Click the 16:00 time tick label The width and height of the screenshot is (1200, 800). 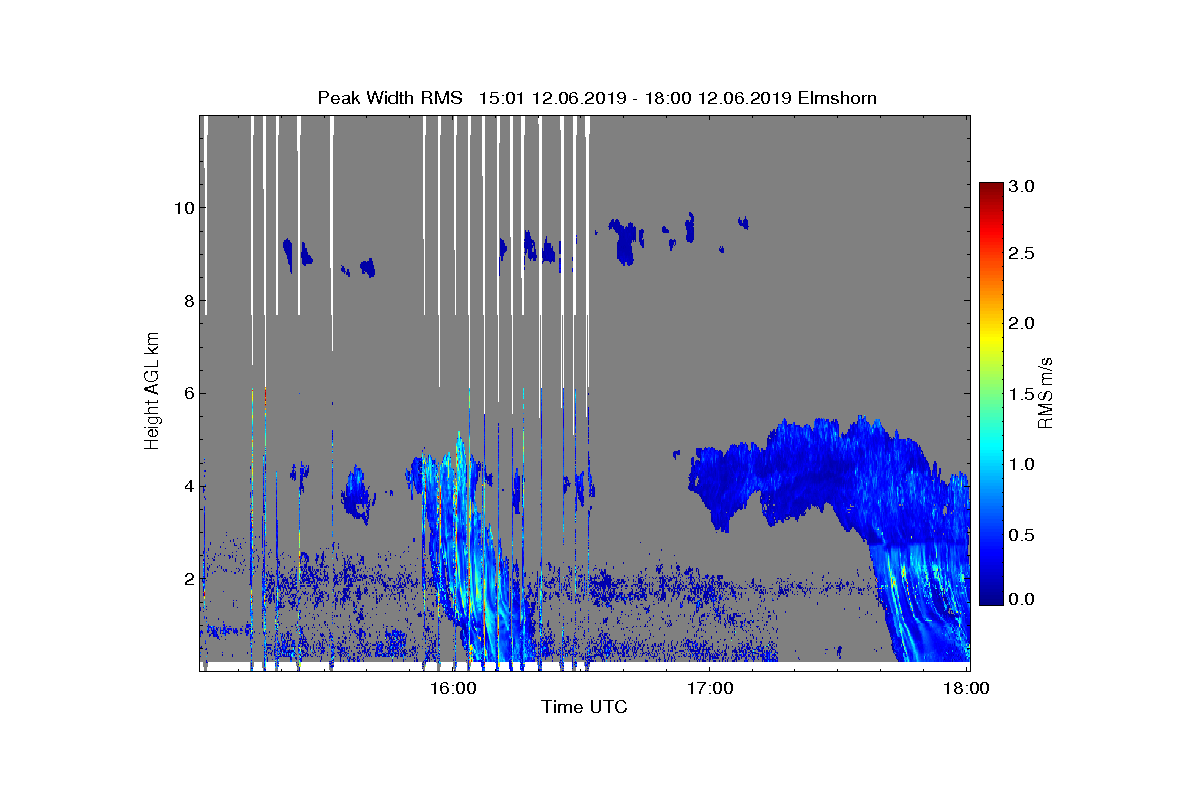(452, 688)
